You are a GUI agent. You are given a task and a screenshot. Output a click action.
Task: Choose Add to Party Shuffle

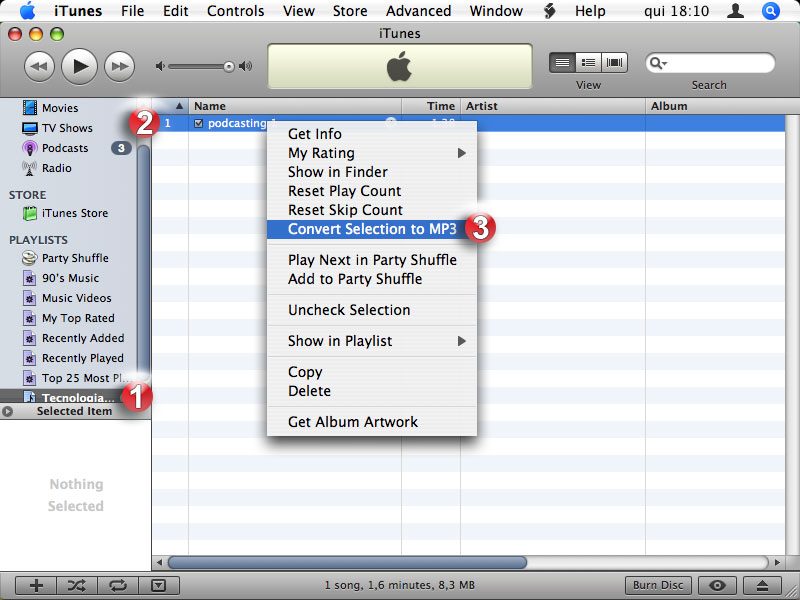(372, 279)
